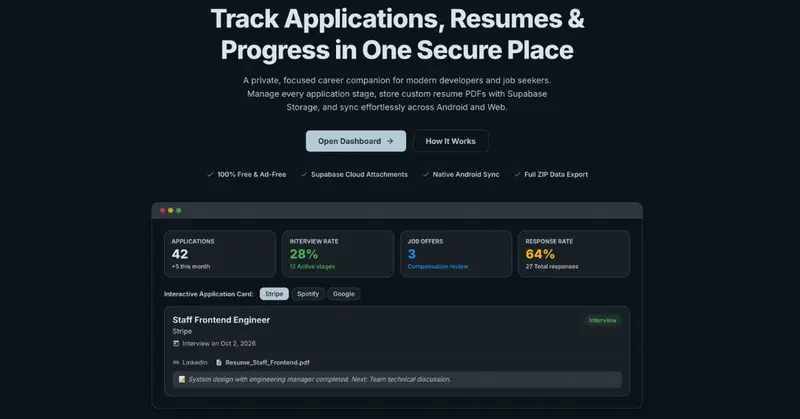Click the '+5 this month' text
Screen dimensions: 800x419
191,266
